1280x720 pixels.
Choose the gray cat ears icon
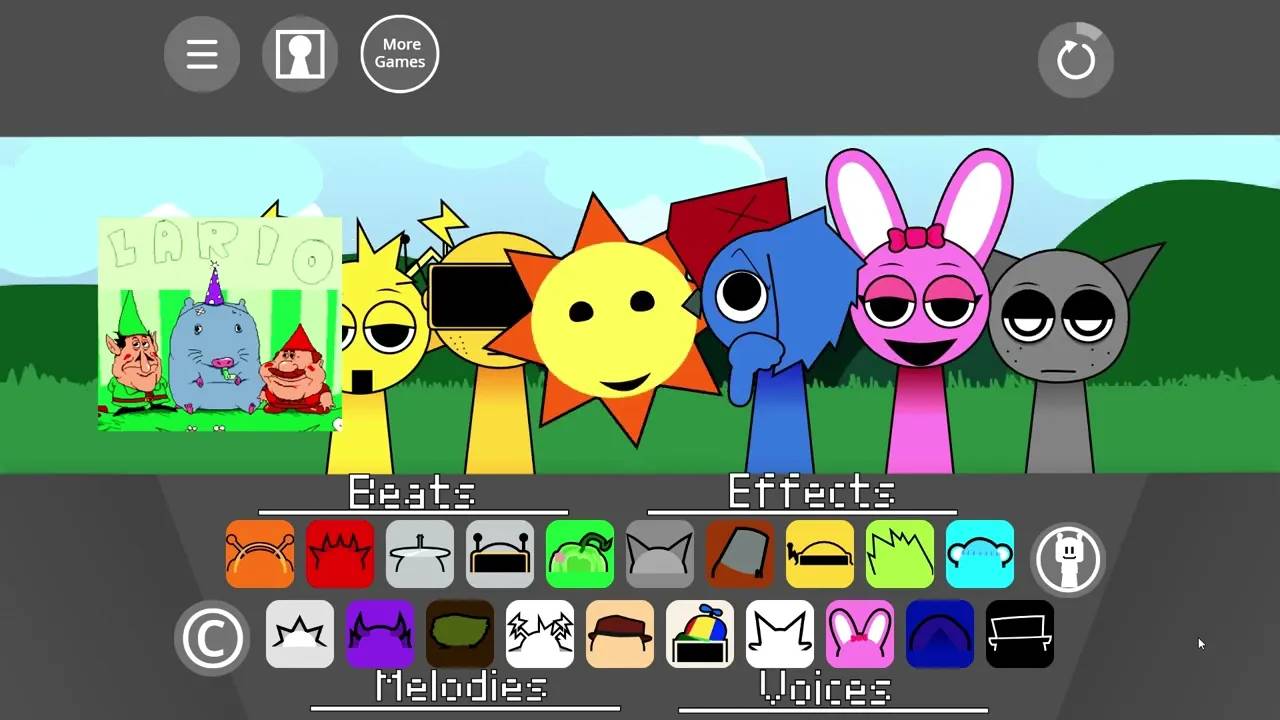(x=660, y=554)
